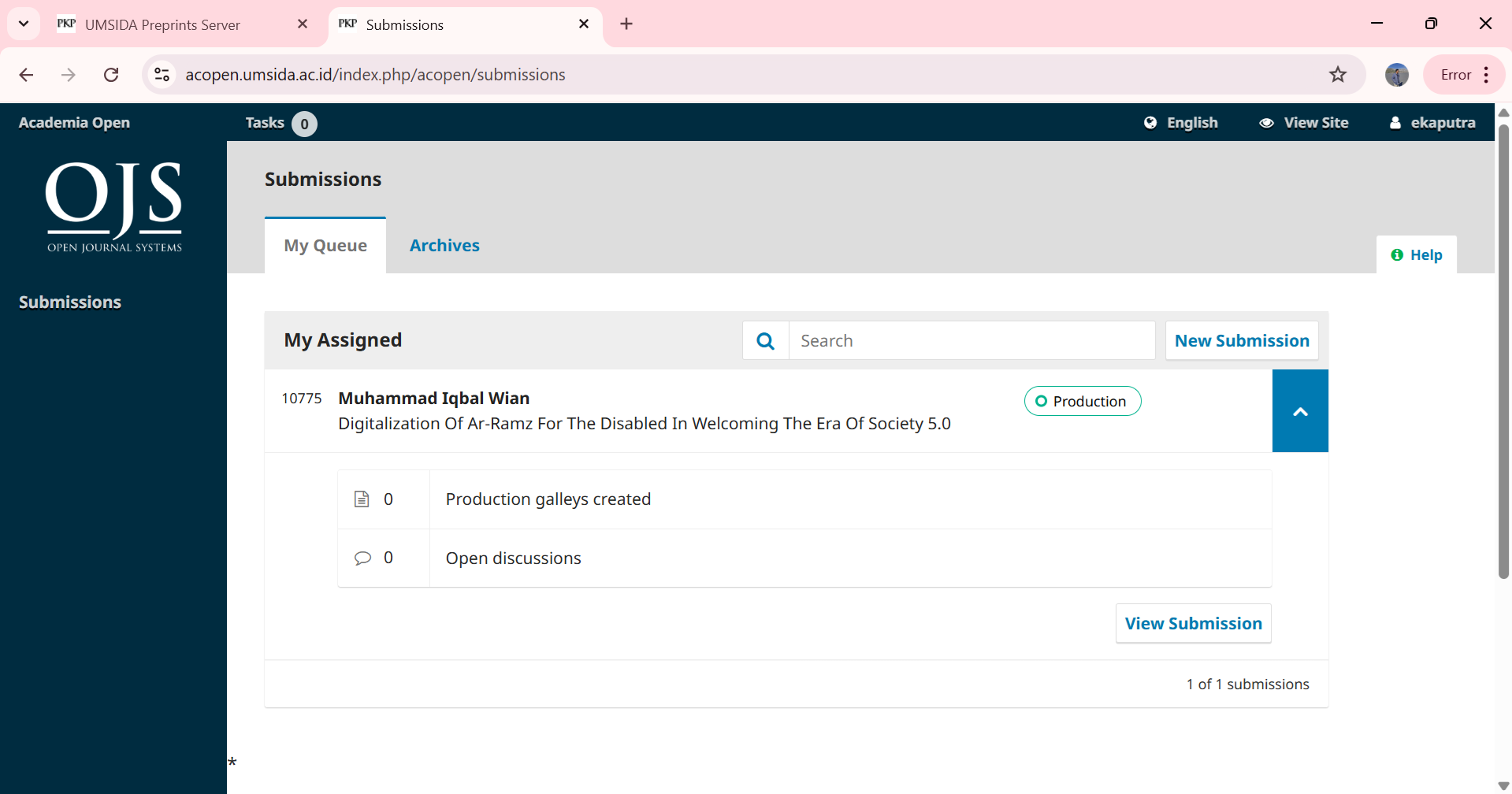Open the site information icon in address bar
Screen dimensions: 1512x794
[x=162, y=75]
